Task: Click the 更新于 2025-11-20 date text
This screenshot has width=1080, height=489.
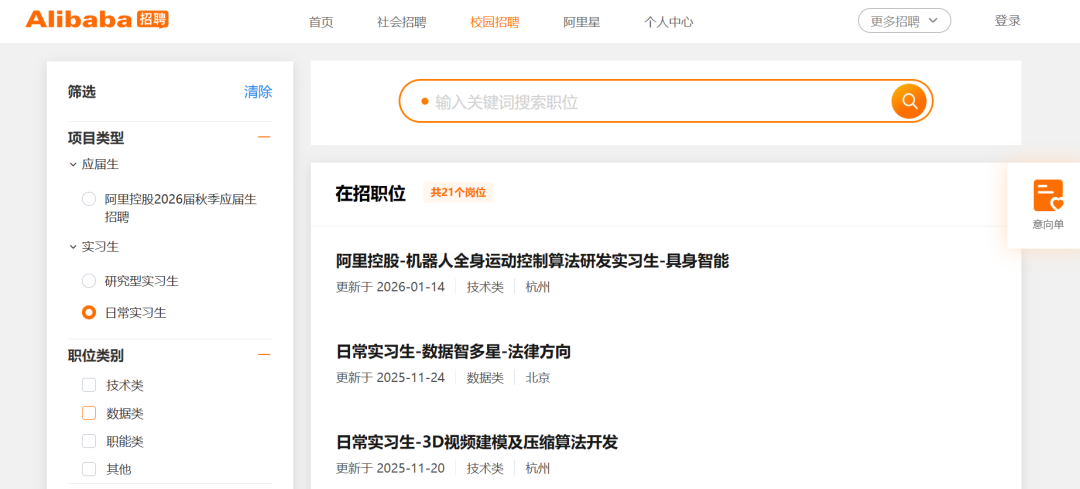Action: coord(391,468)
